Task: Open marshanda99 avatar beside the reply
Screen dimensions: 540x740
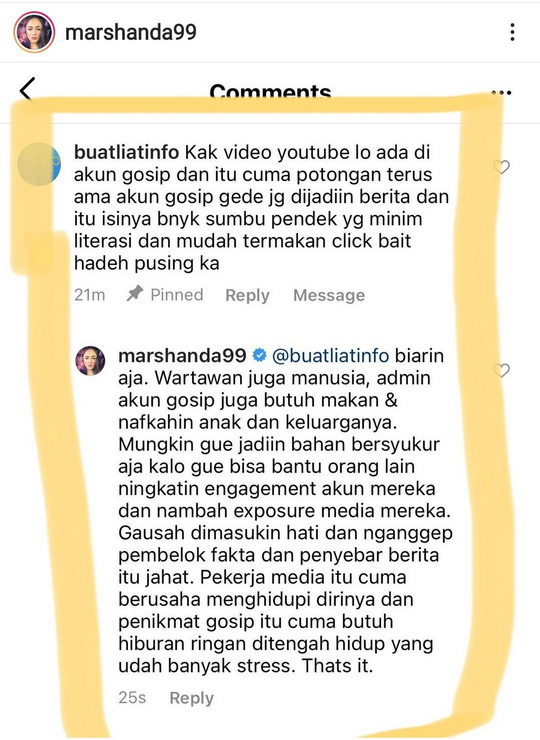Action: (90, 361)
